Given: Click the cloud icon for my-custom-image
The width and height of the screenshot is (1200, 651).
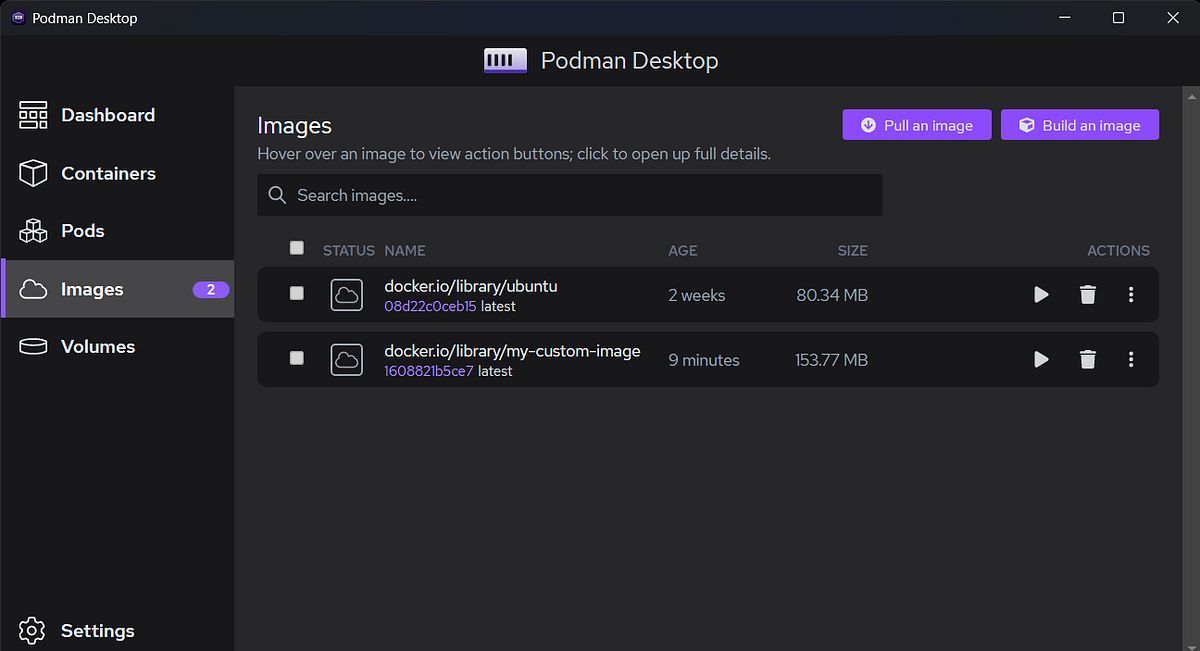Looking at the screenshot, I should click(x=346, y=359).
